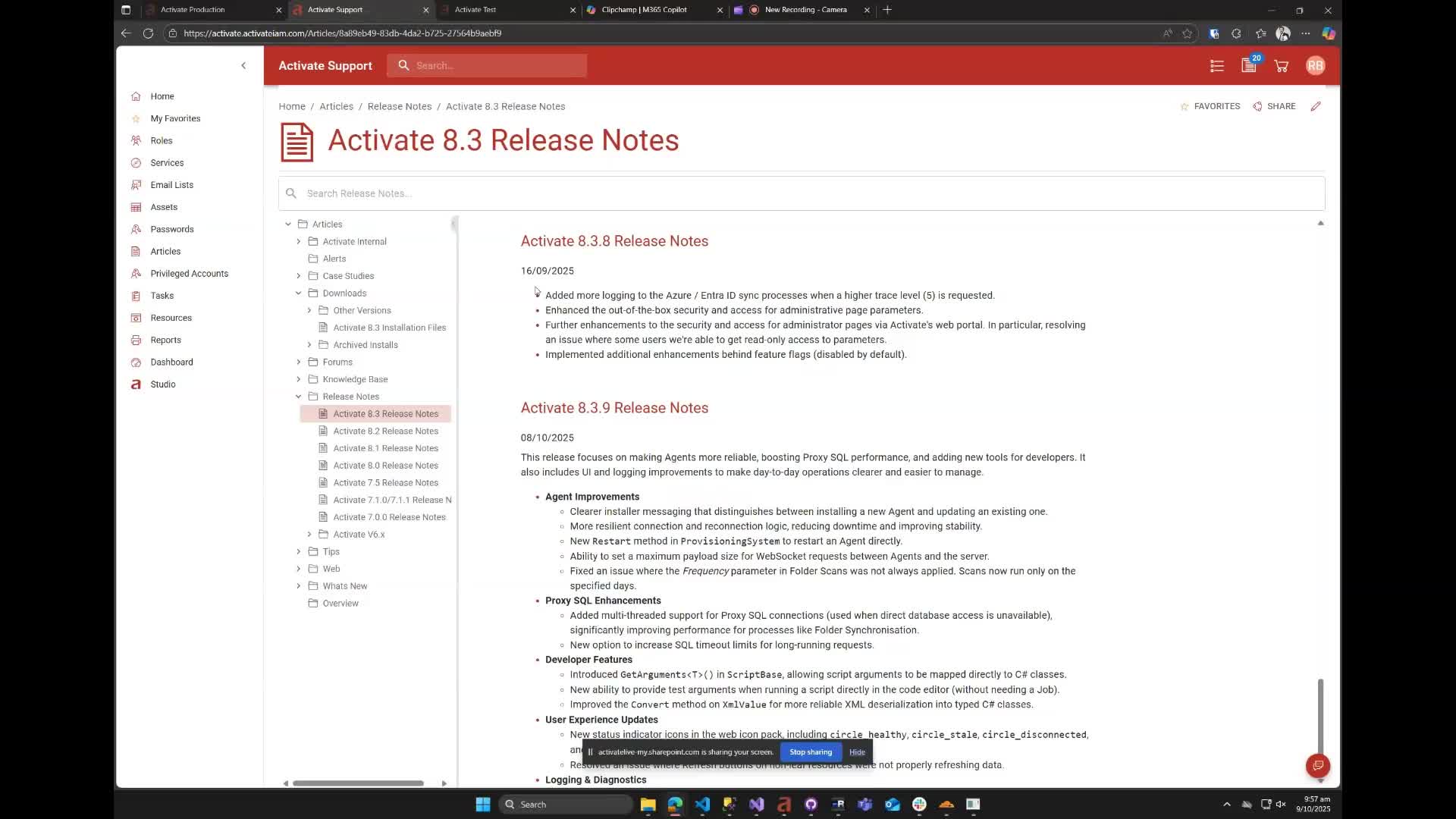Open Services from the sidebar

coord(167,162)
